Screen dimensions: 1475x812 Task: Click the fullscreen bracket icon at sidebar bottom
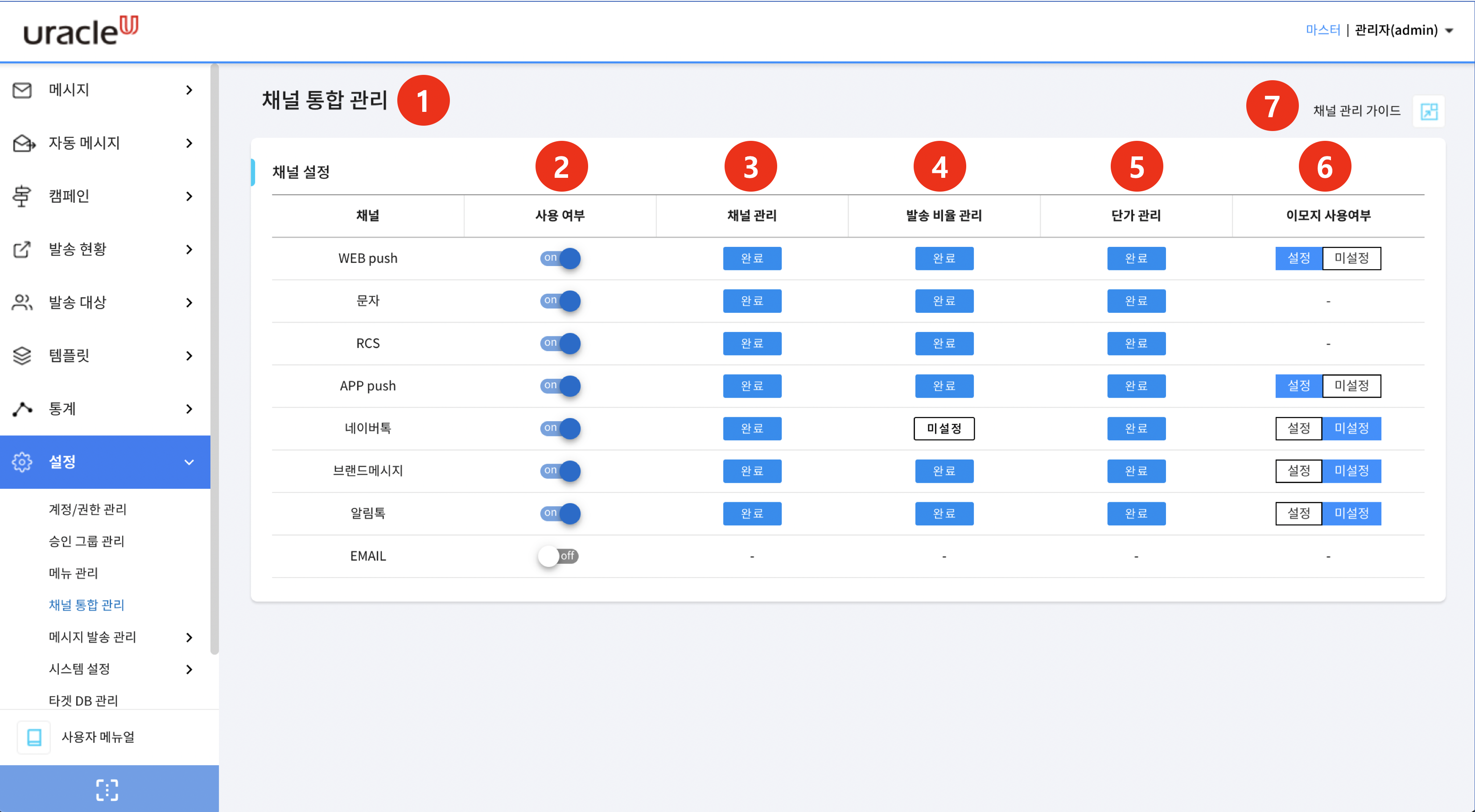[107, 790]
